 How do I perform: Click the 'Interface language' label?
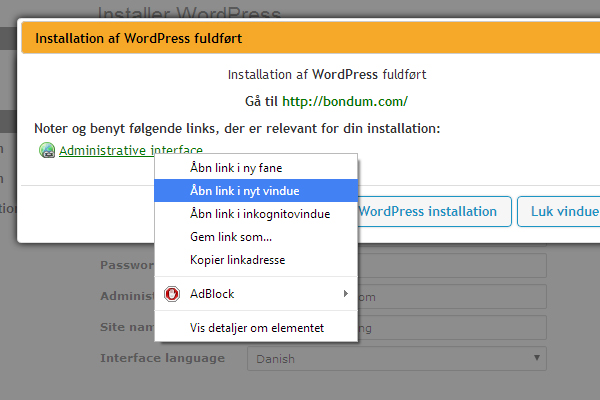click(163, 358)
